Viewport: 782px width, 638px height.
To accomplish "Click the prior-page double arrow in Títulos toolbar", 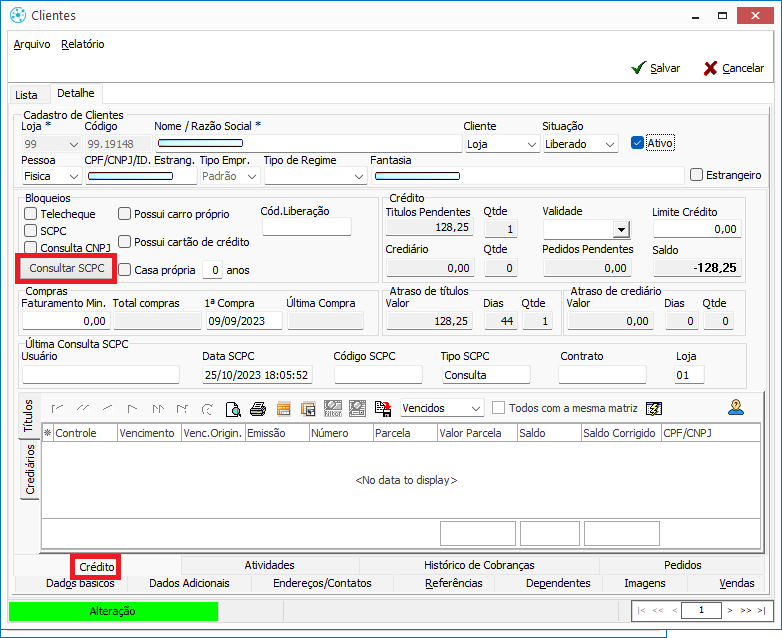I will tap(83, 409).
